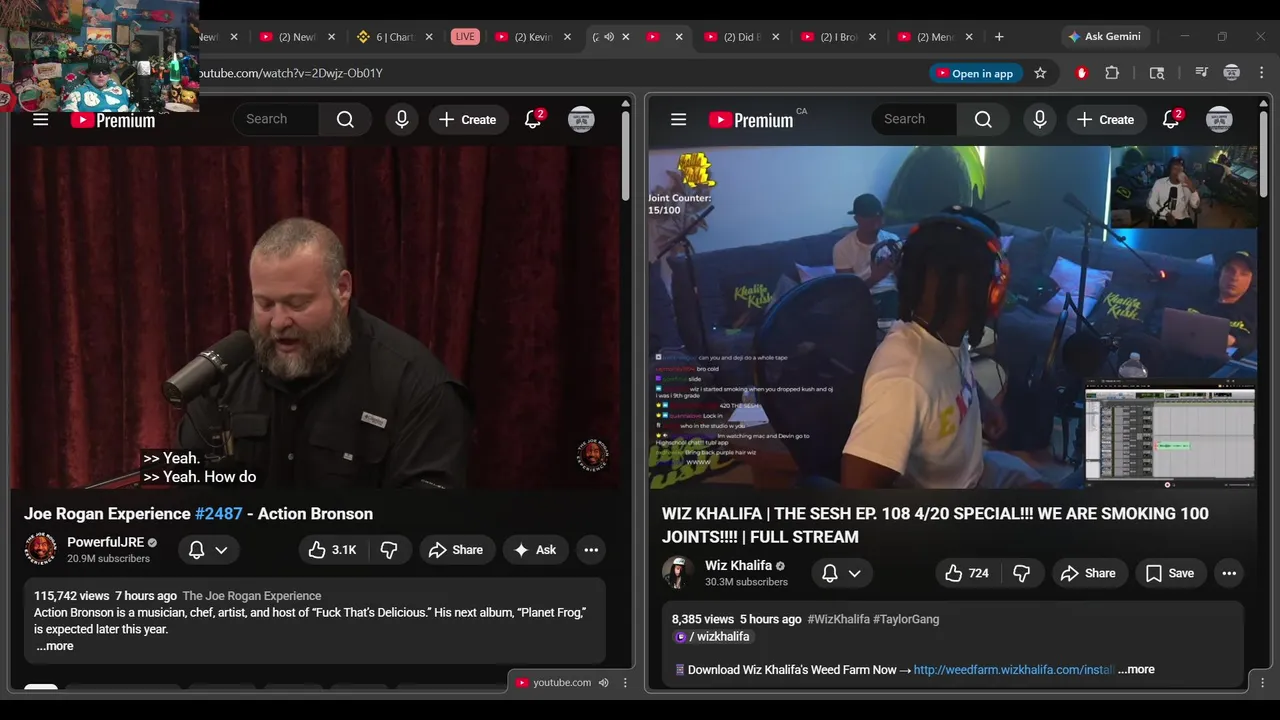The image size is (1280, 720).
Task: Click the red shield extension icon
Action: click(1081, 73)
